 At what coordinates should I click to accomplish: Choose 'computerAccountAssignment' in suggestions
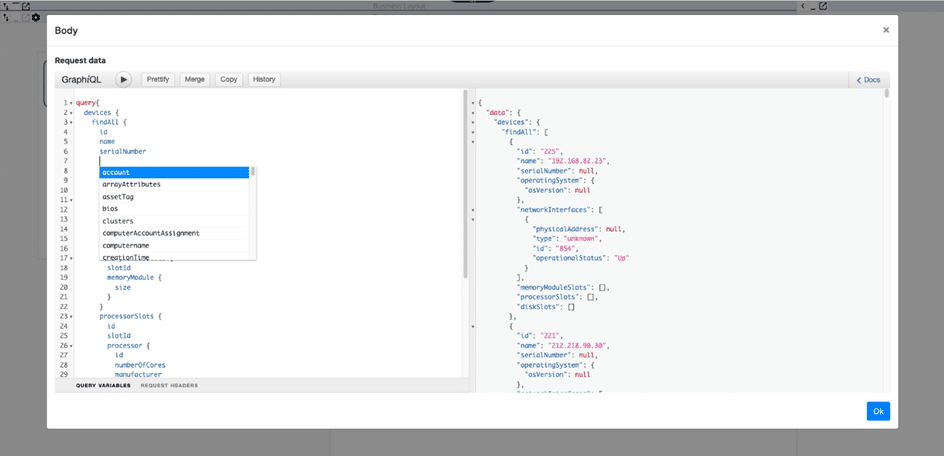coord(173,233)
